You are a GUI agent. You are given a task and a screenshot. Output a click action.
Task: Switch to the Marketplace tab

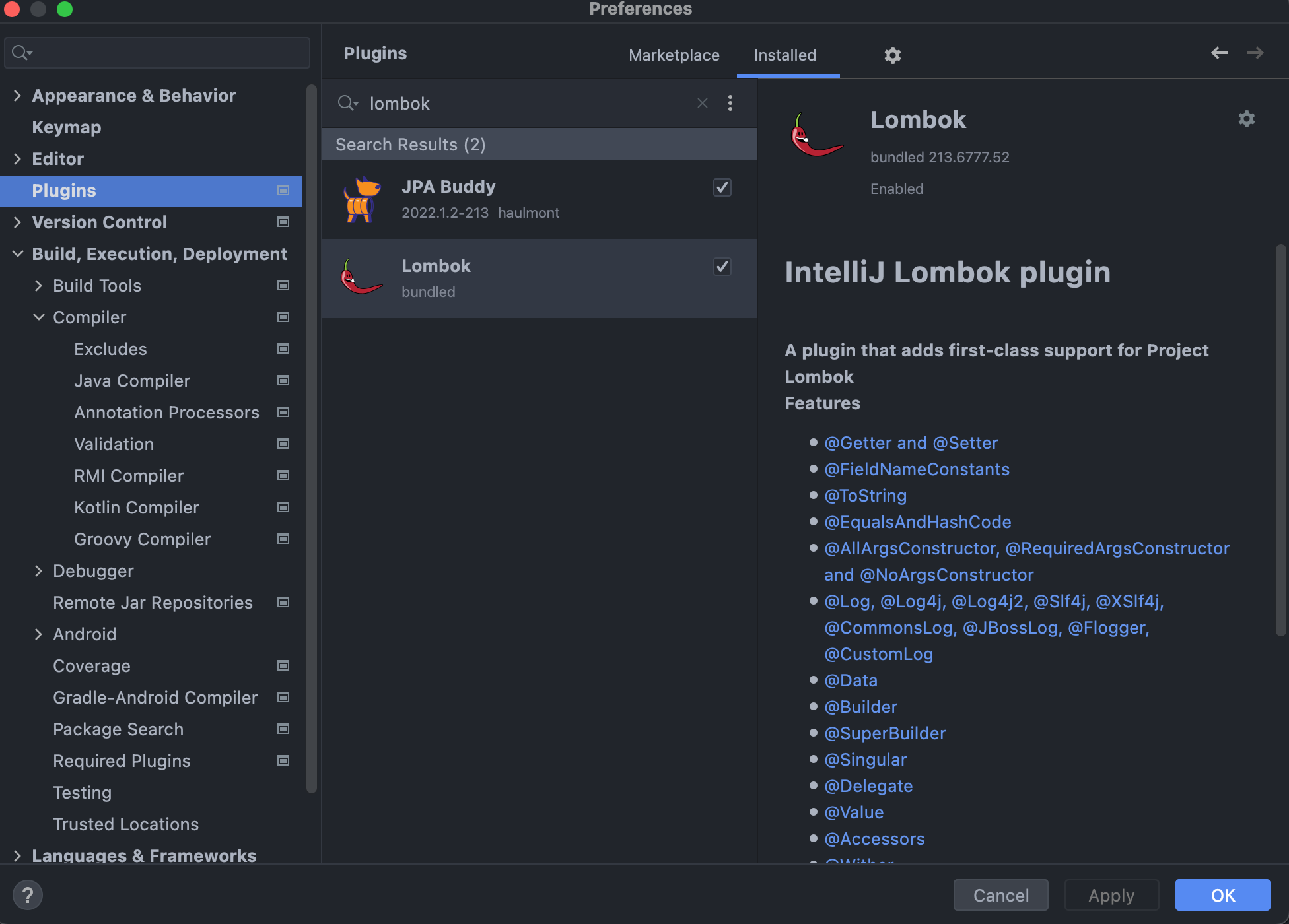point(674,55)
